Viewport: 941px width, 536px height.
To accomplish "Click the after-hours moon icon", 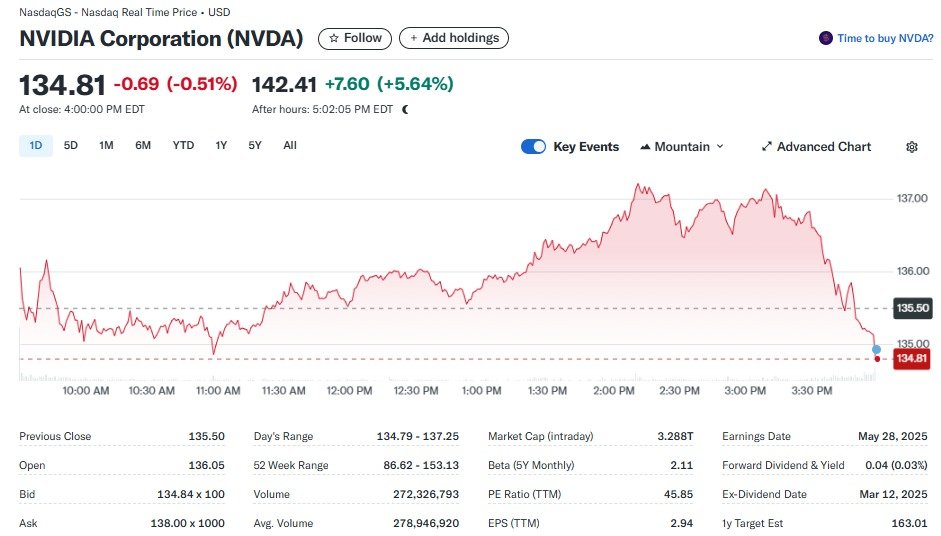I will click(x=405, y=110).
